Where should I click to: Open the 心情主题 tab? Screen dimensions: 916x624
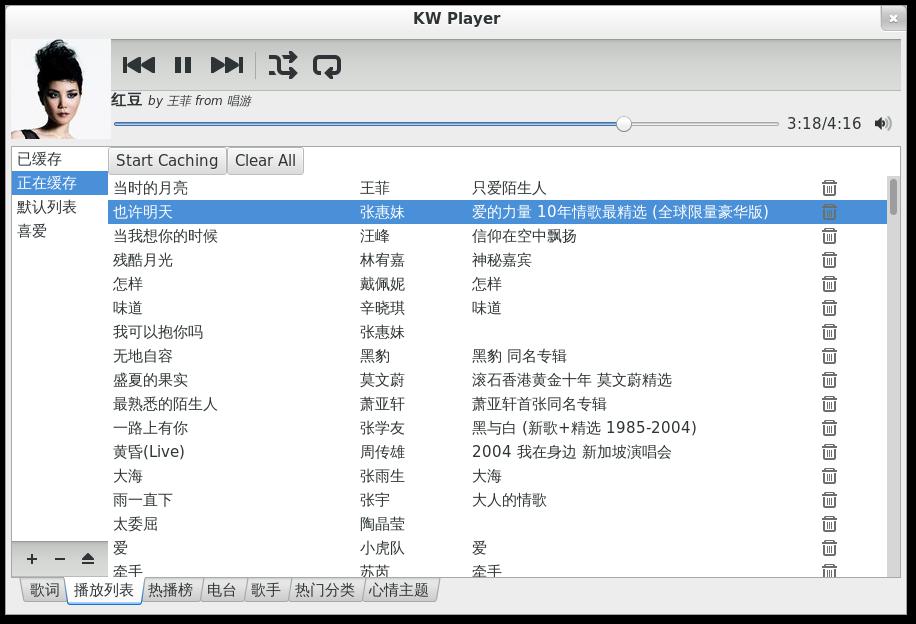click(398, 590)
